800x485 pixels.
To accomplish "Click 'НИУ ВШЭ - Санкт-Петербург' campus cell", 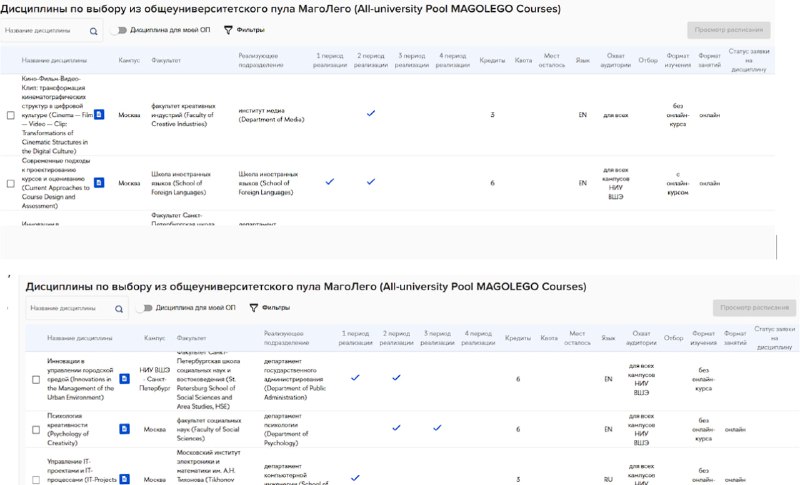I will point(155,379).
